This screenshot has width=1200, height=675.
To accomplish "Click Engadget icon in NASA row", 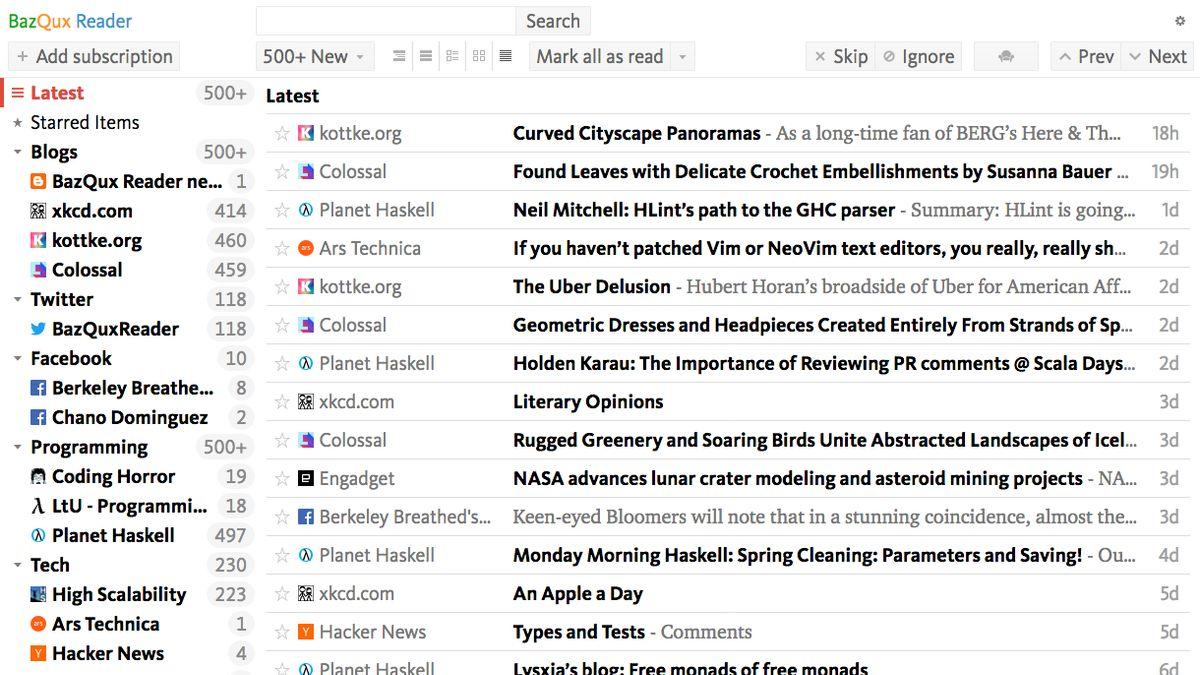I will [x=306, y=479].
